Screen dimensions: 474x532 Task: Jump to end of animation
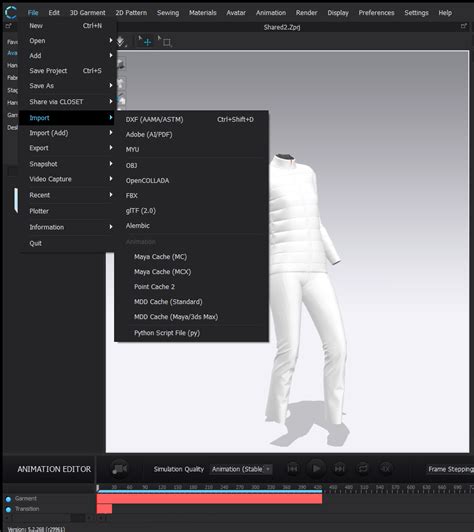(340, 469)
